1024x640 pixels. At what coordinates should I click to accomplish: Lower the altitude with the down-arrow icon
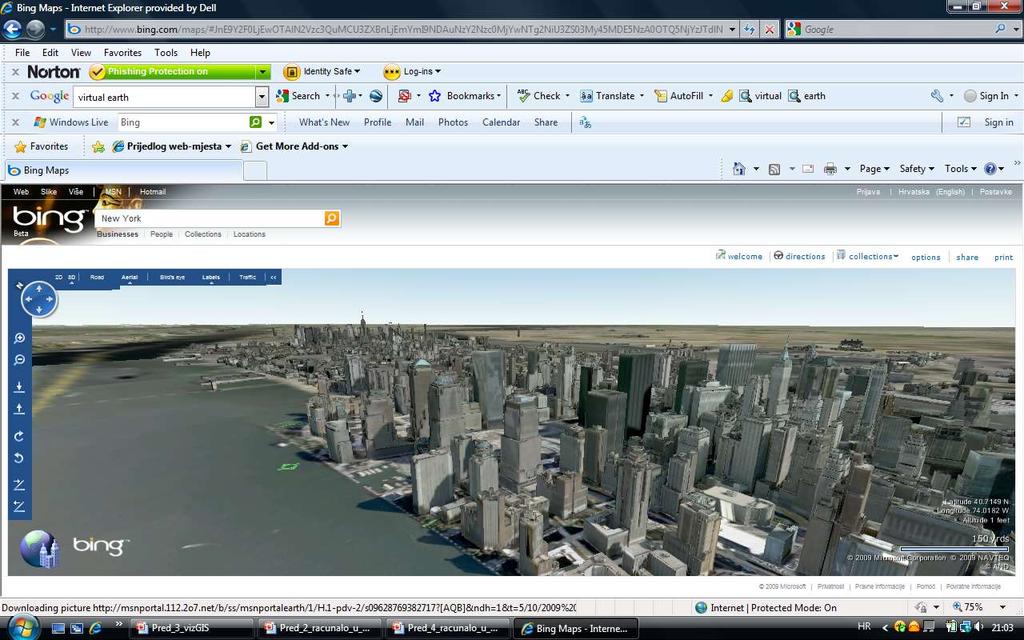click(x=20, y=387)
